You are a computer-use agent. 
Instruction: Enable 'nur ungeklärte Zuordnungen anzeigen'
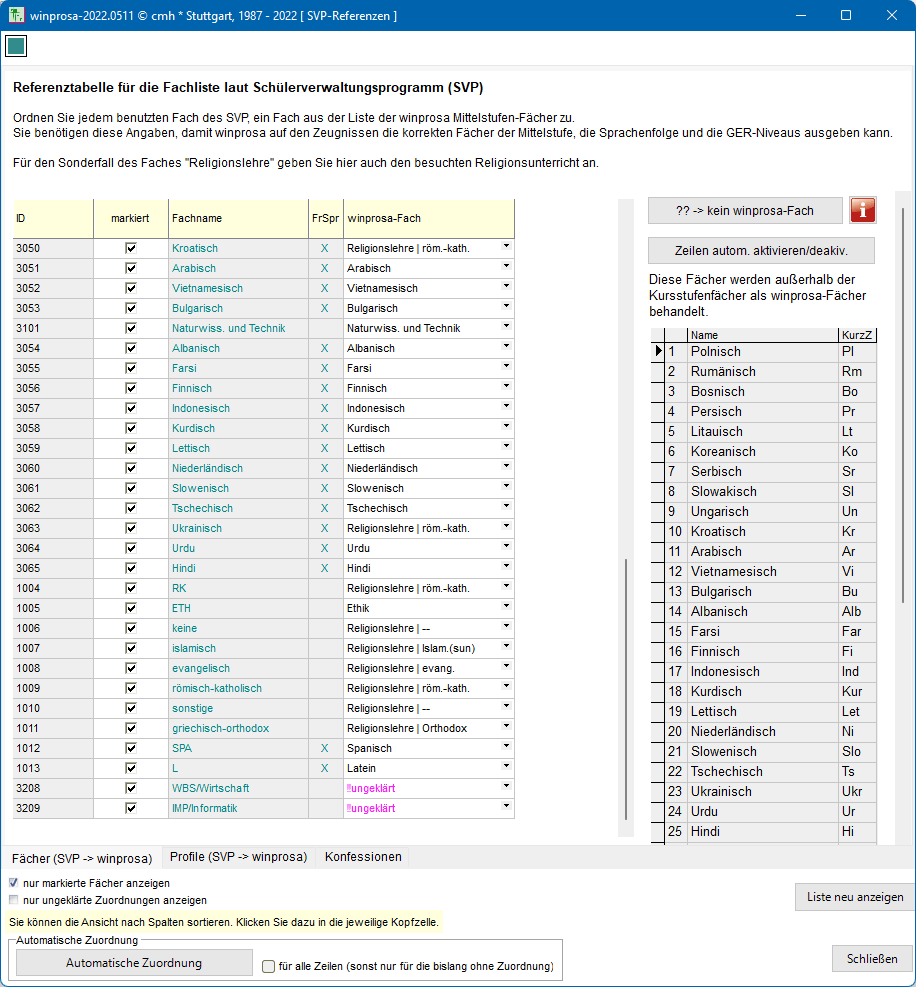(14, 899)
